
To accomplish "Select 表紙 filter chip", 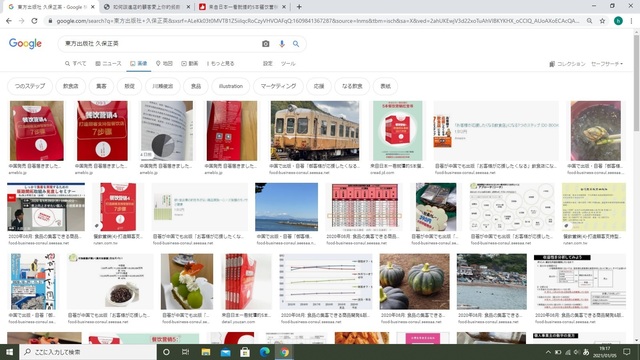I will (385, 86).
